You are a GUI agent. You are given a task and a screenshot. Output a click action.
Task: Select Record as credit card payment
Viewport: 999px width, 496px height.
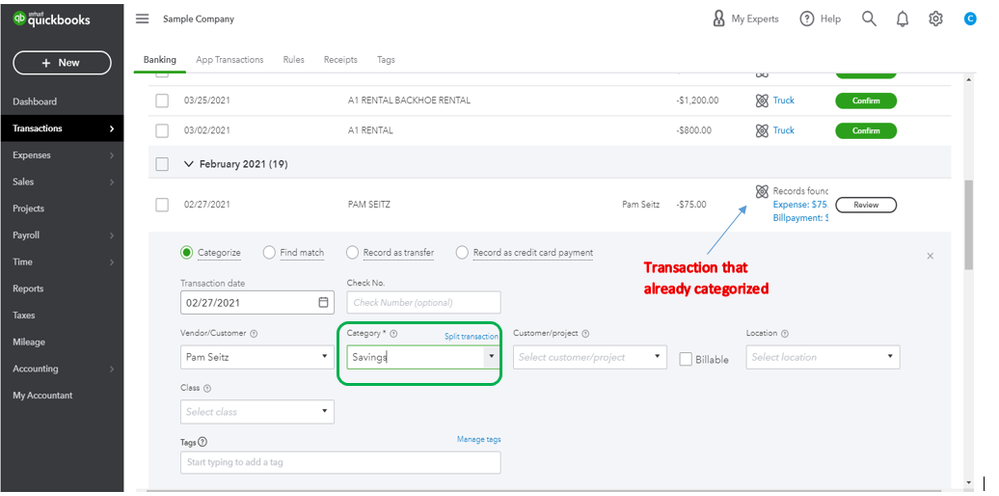click(x=462, y=253)
